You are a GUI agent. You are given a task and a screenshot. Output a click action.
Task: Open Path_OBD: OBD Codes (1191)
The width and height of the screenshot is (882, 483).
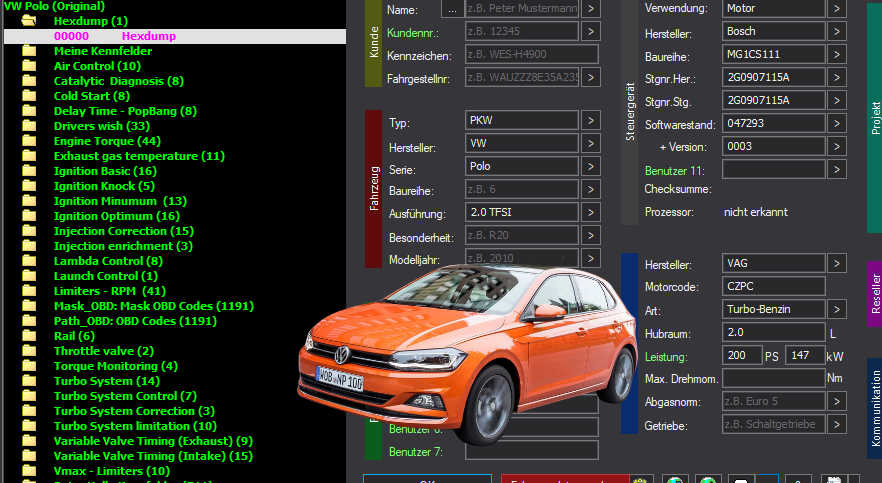(135, 321)
